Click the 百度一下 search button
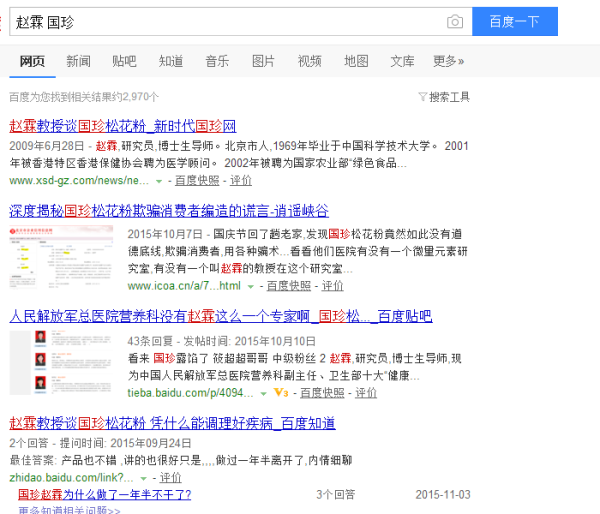 click(514, 21)
